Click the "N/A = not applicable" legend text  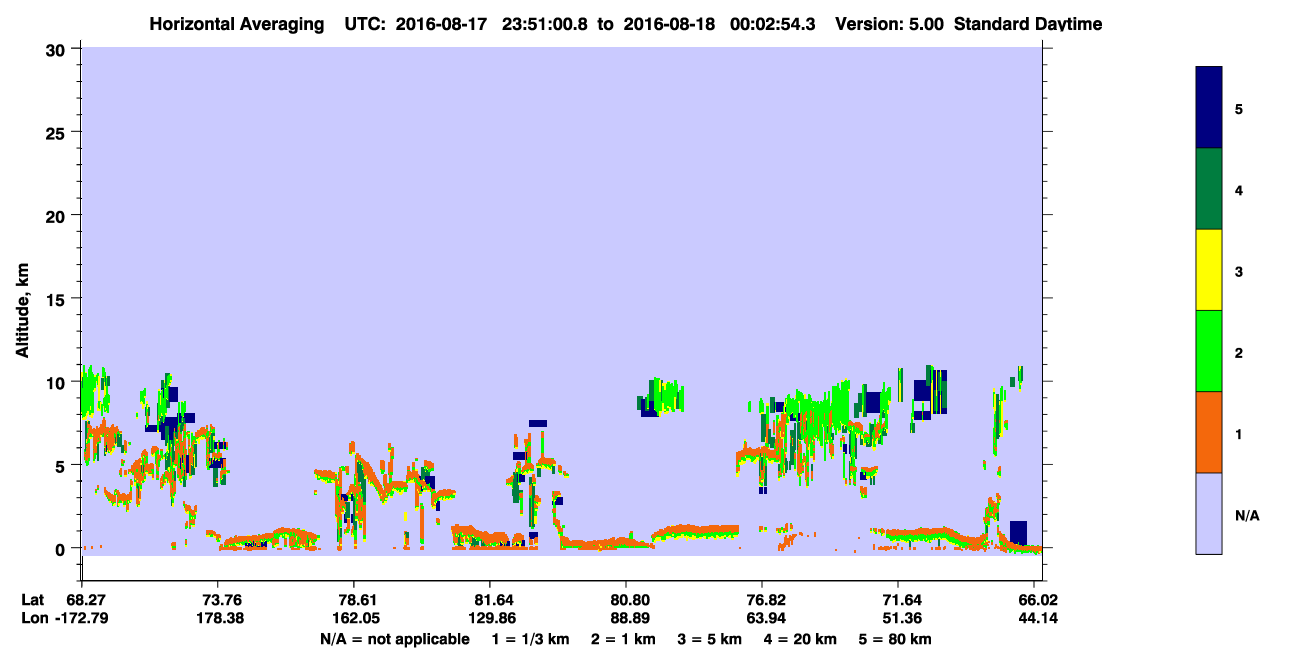click(394, 639)
